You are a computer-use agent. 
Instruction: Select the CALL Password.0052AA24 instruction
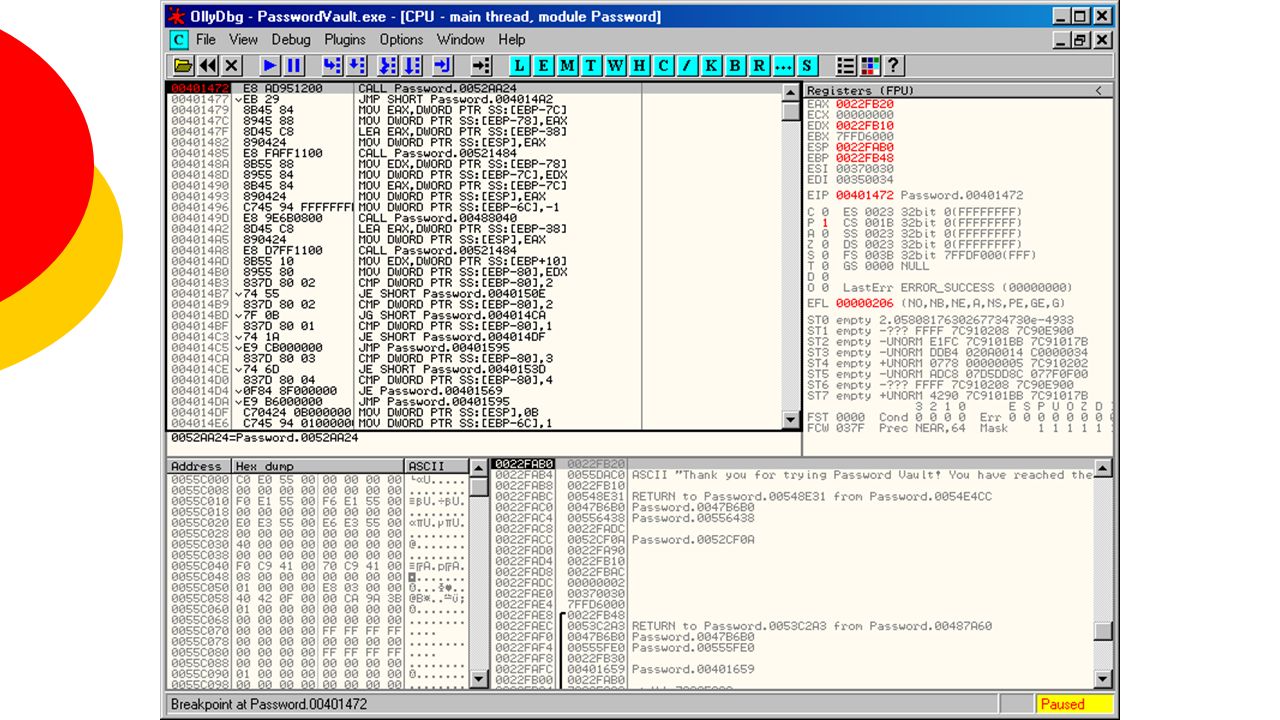(437, 88)
